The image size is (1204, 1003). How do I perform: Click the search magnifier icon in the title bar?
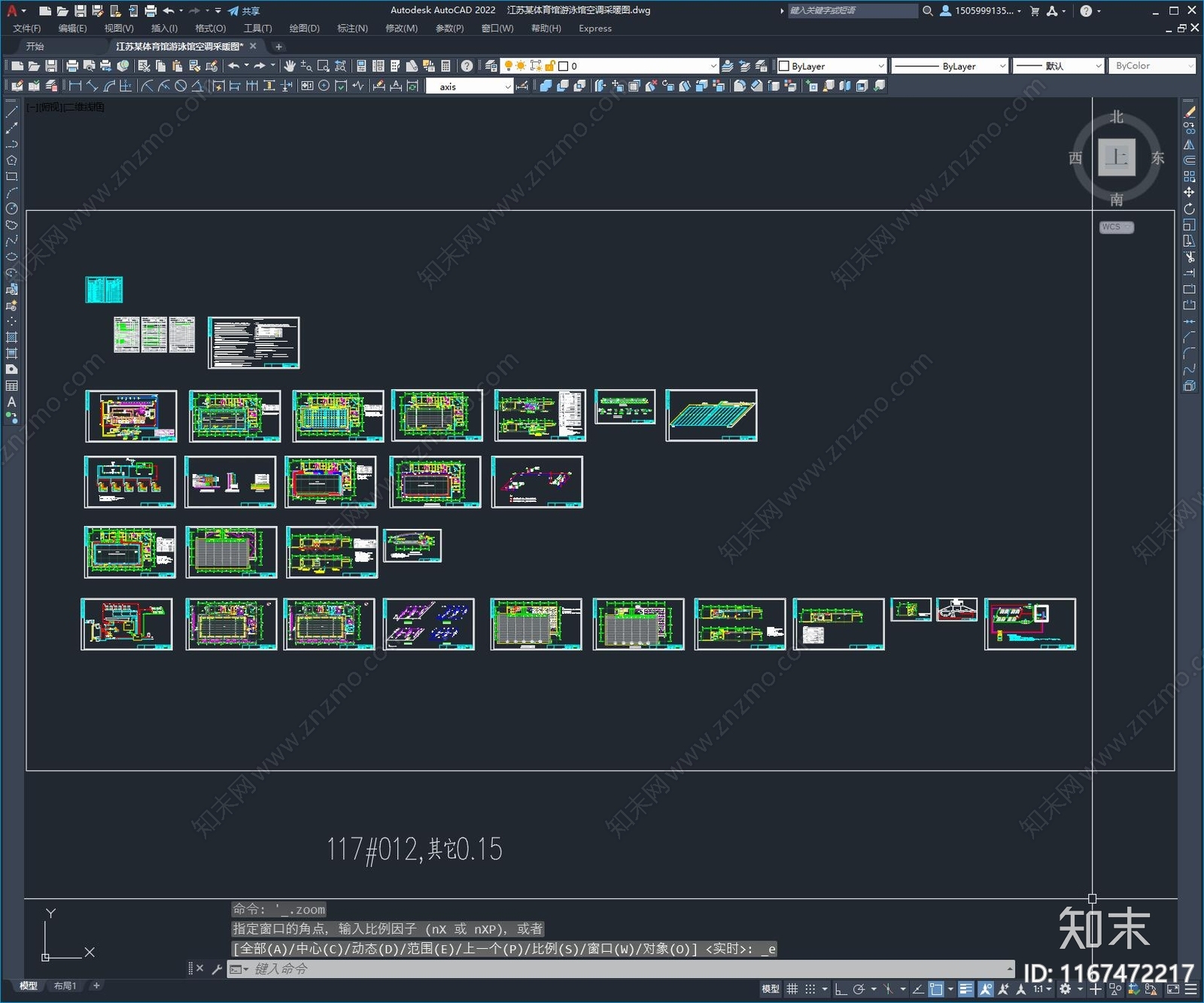pyautogui.click(x=928, y=11)
